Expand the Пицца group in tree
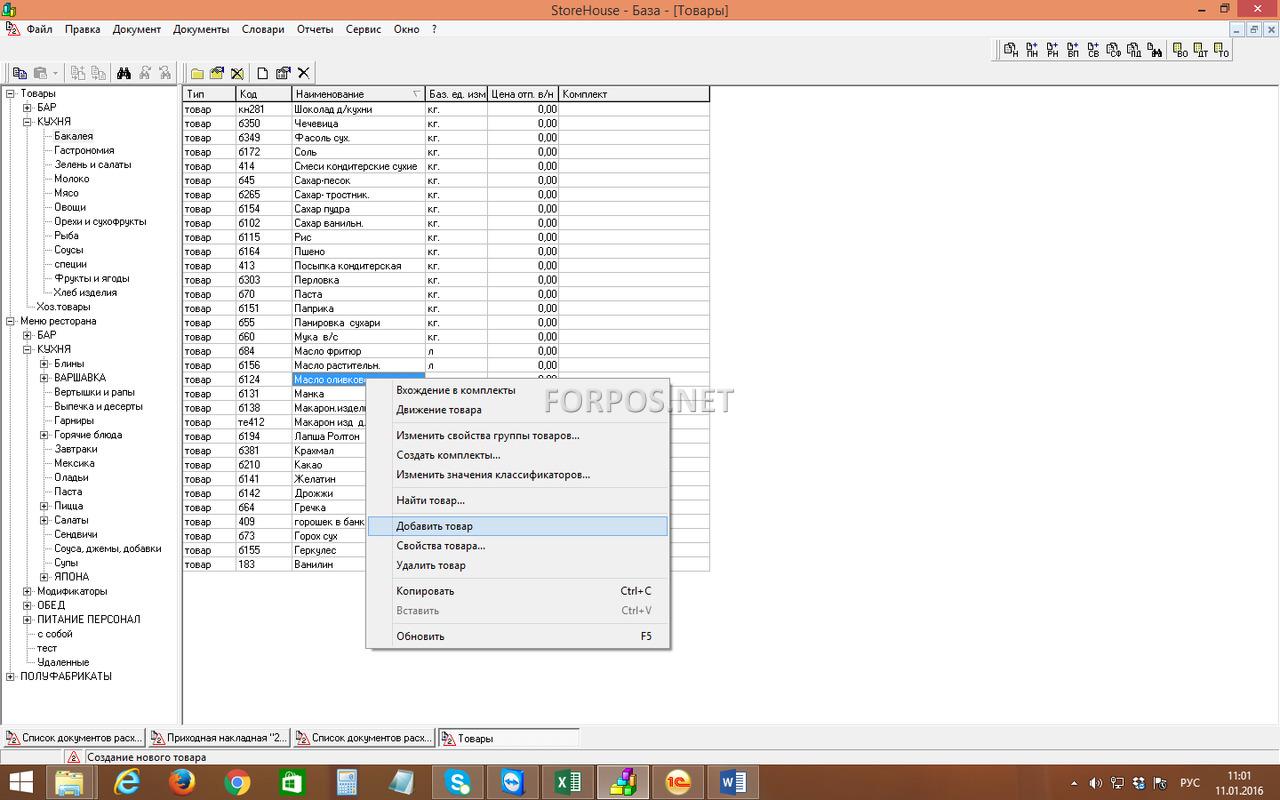The image size is (1280, 800). [x=44, y=506]
